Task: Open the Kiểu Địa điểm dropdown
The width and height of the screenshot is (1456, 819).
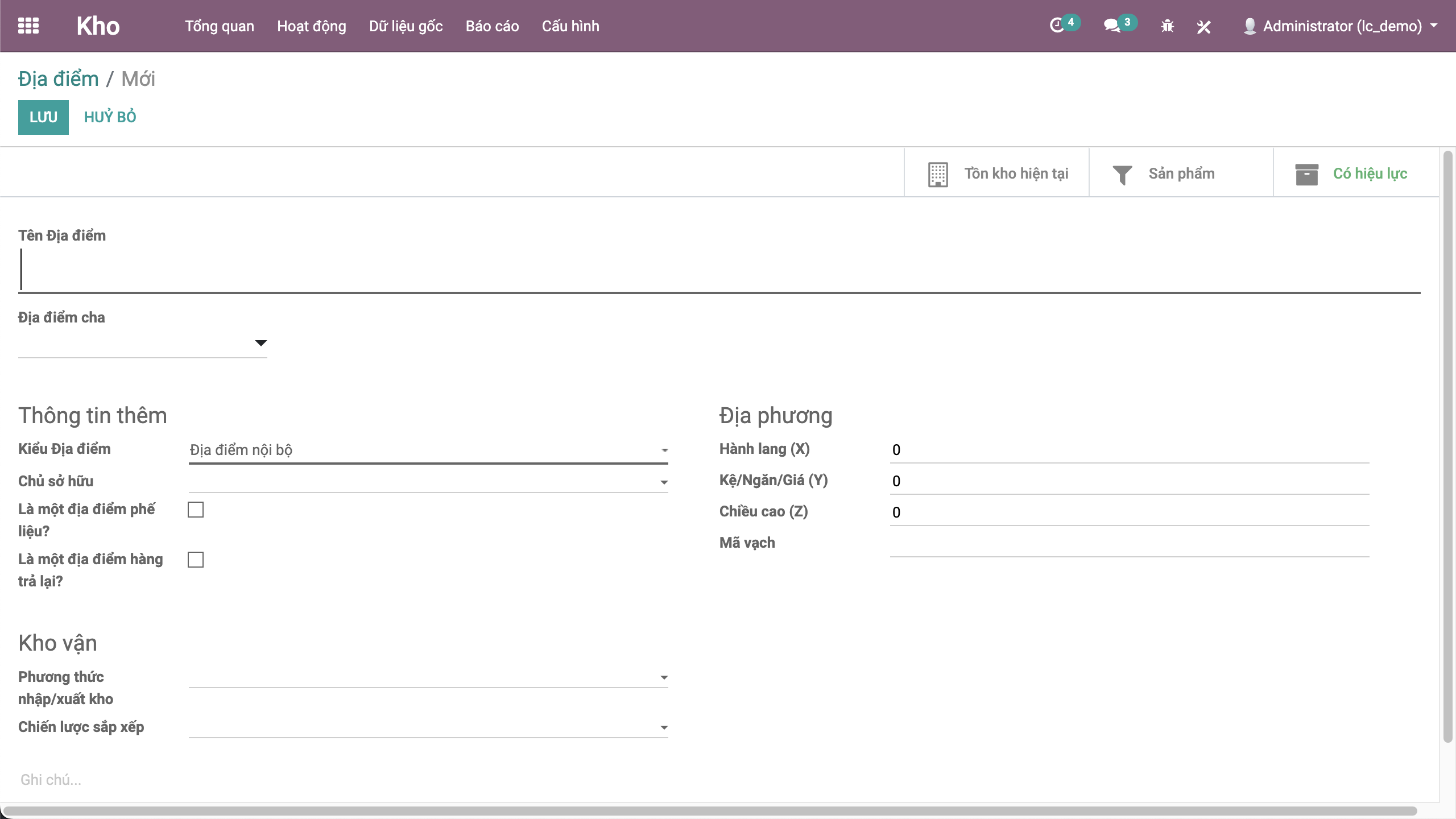Action: [x=428, y=450]
